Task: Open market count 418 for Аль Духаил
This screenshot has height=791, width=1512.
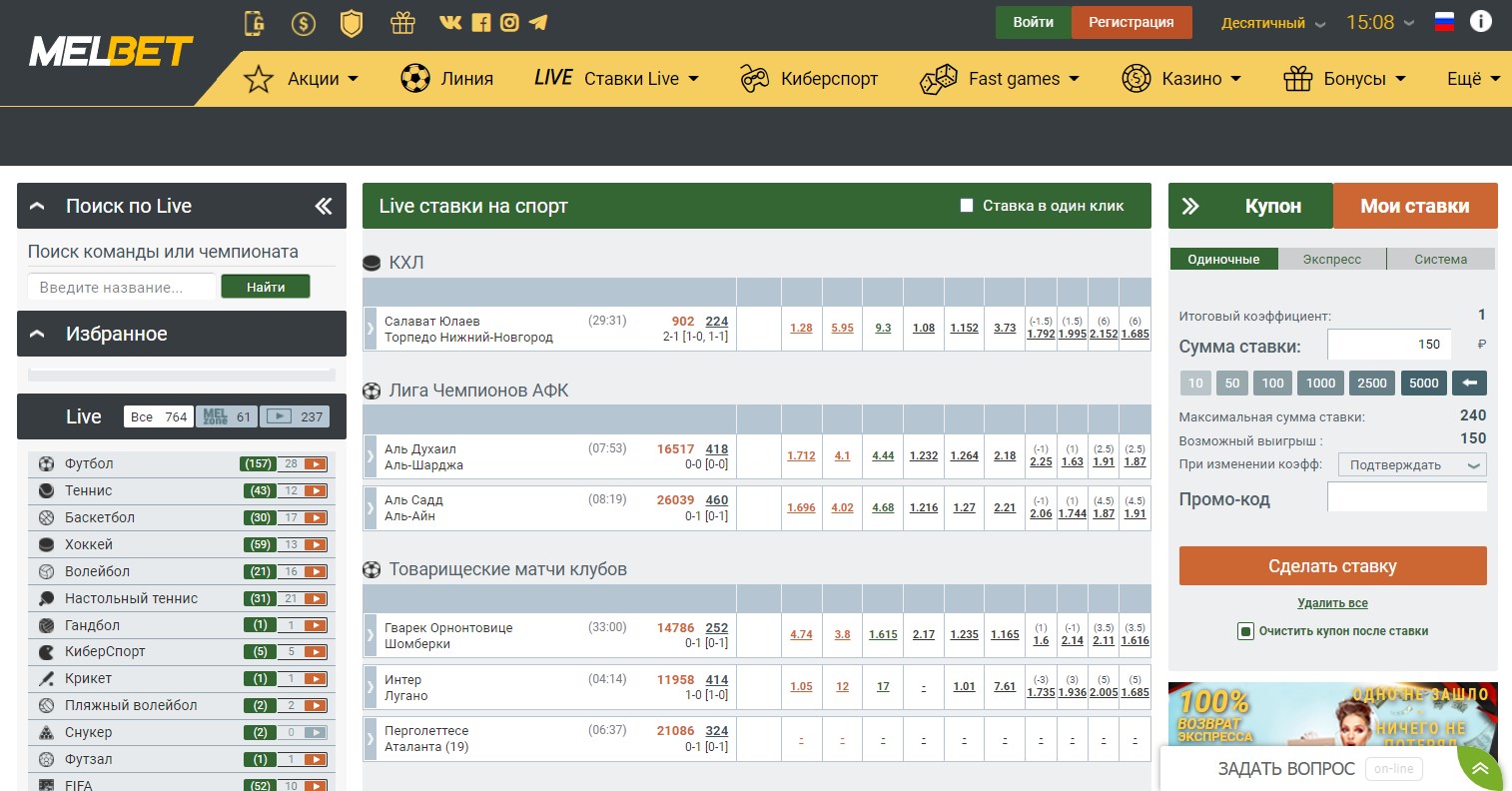Action: click(717, 449)
